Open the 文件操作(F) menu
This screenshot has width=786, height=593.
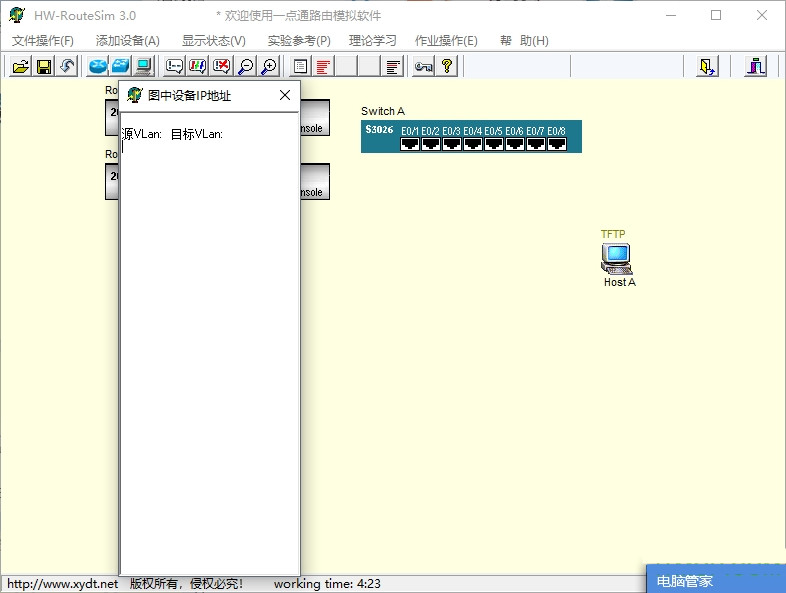click(x=43, y=41)
